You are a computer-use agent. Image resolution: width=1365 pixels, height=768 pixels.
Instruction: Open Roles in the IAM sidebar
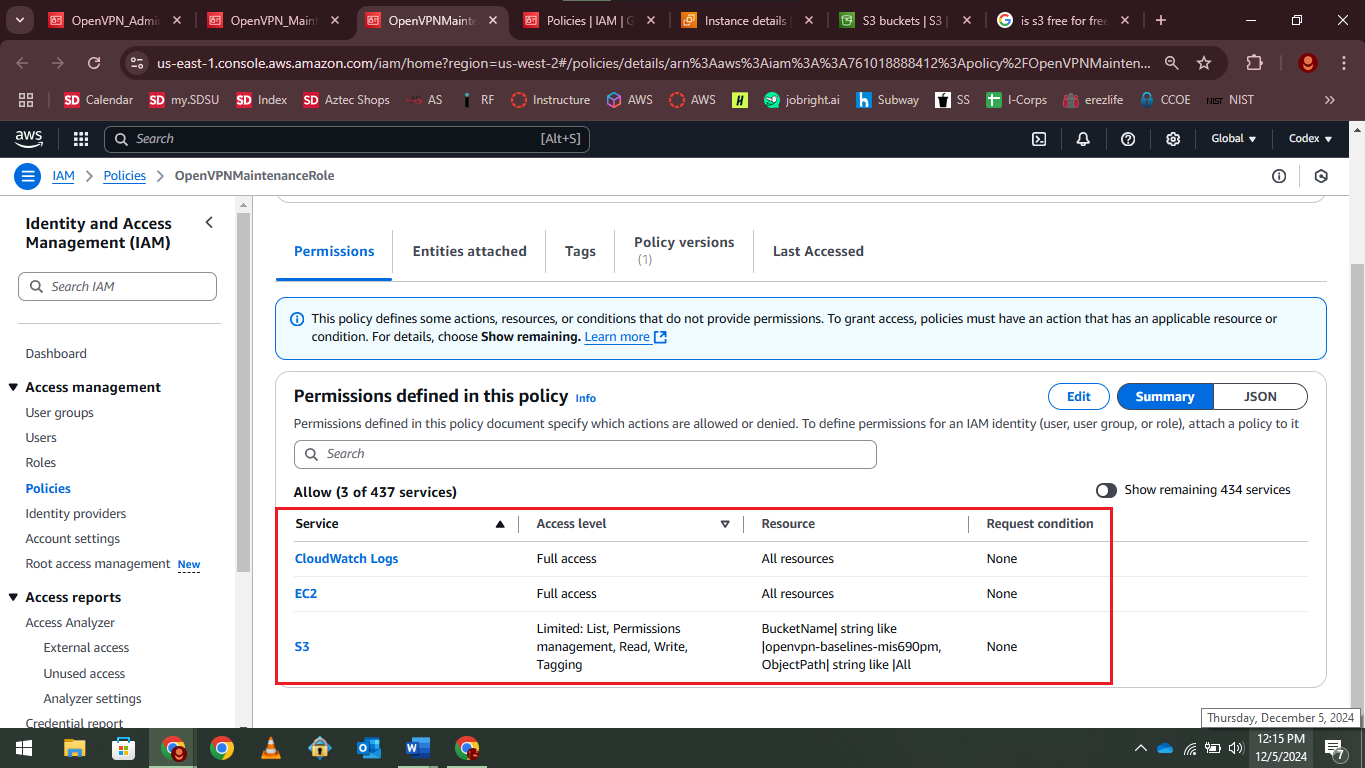(41, 463)
